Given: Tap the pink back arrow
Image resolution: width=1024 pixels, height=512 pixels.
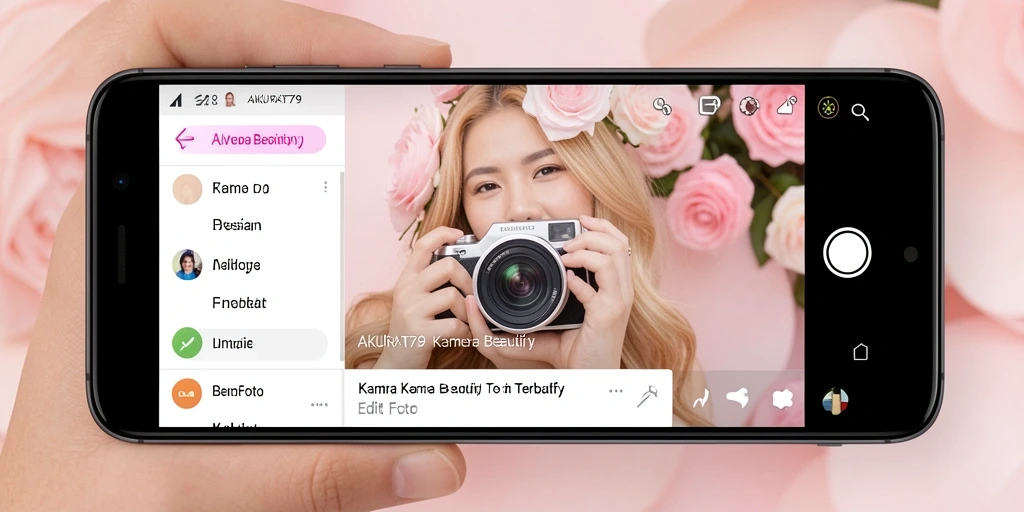Looking at the screenshot, I should (185, 139).
